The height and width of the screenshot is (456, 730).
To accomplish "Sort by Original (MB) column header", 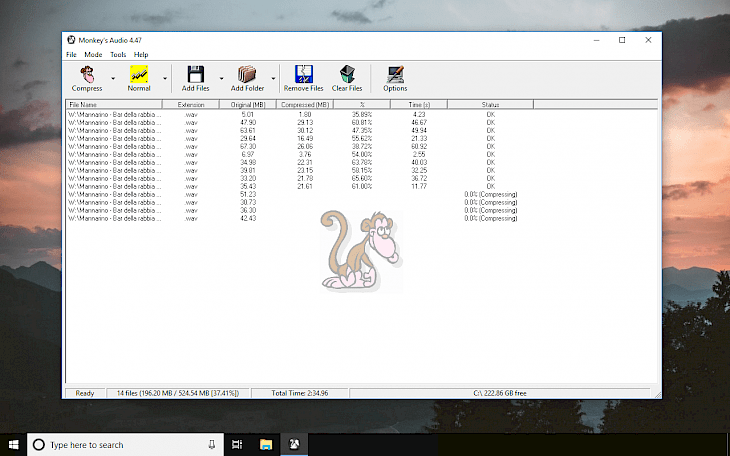I will tap(248, 104).
